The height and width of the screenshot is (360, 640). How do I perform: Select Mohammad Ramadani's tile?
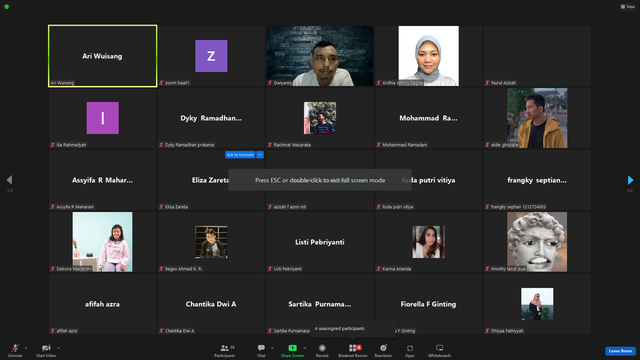coord(429,118)
